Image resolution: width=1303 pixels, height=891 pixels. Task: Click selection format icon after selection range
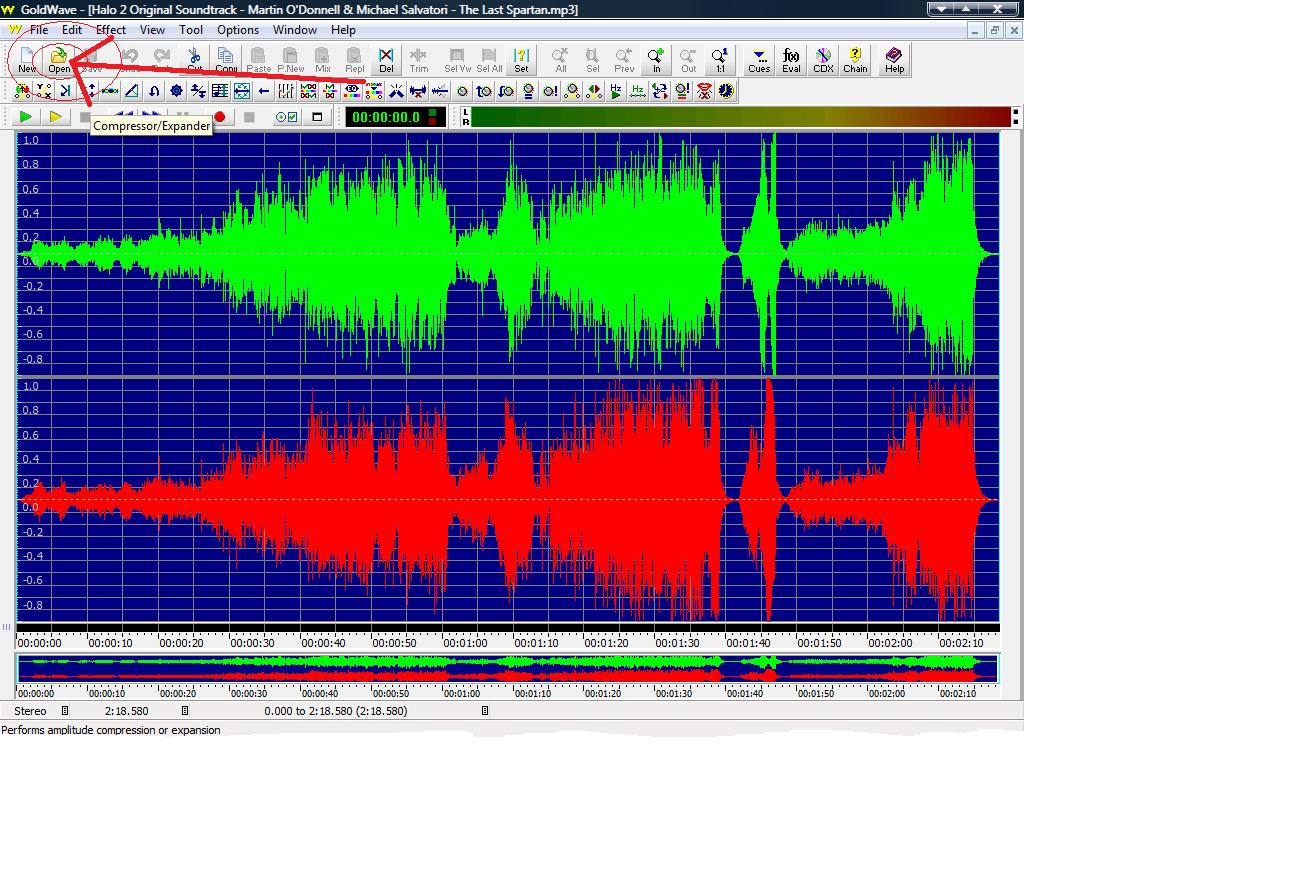(x=485, y=711)
